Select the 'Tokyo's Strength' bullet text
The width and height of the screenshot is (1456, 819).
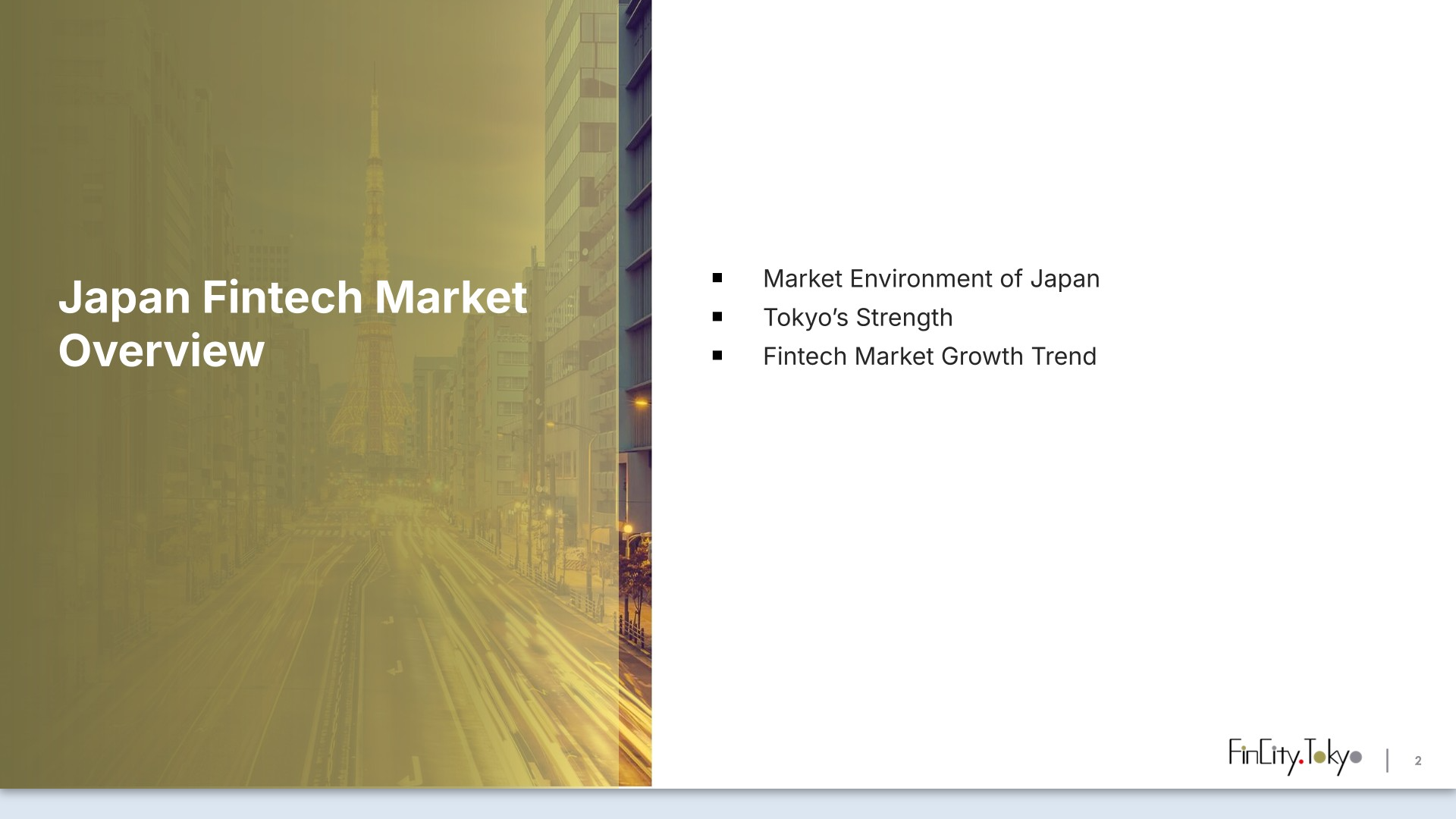tap(857, 318)
